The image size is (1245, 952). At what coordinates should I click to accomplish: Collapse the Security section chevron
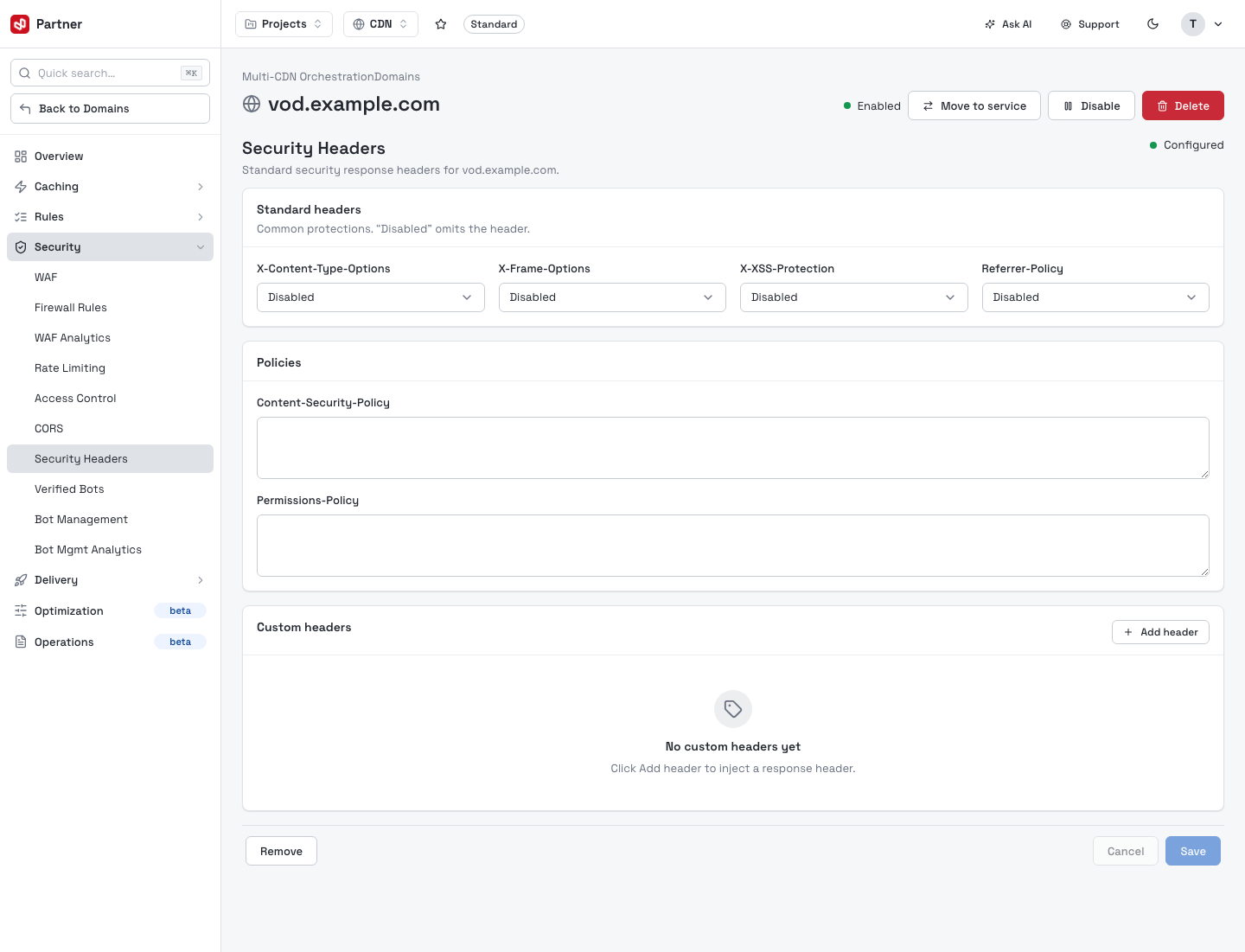(x=201, y=247)
